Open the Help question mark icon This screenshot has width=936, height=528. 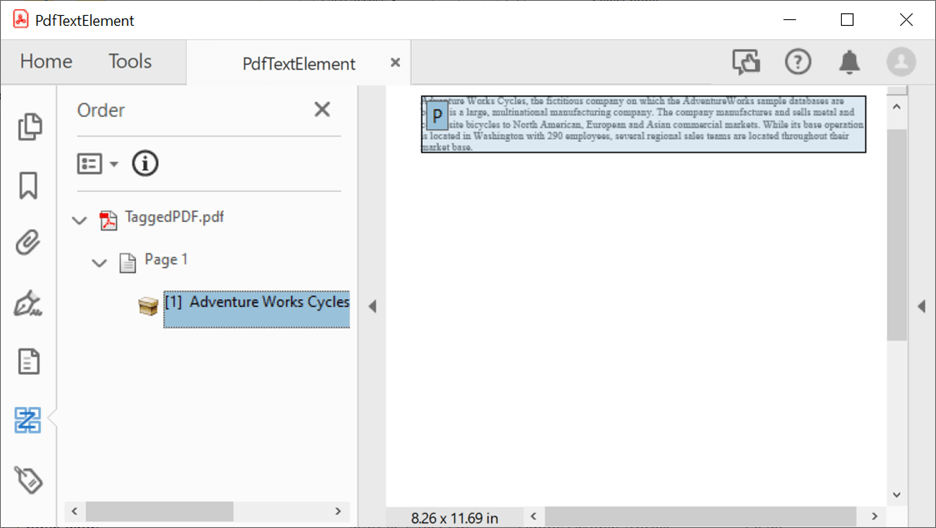(x=798, y=62)
